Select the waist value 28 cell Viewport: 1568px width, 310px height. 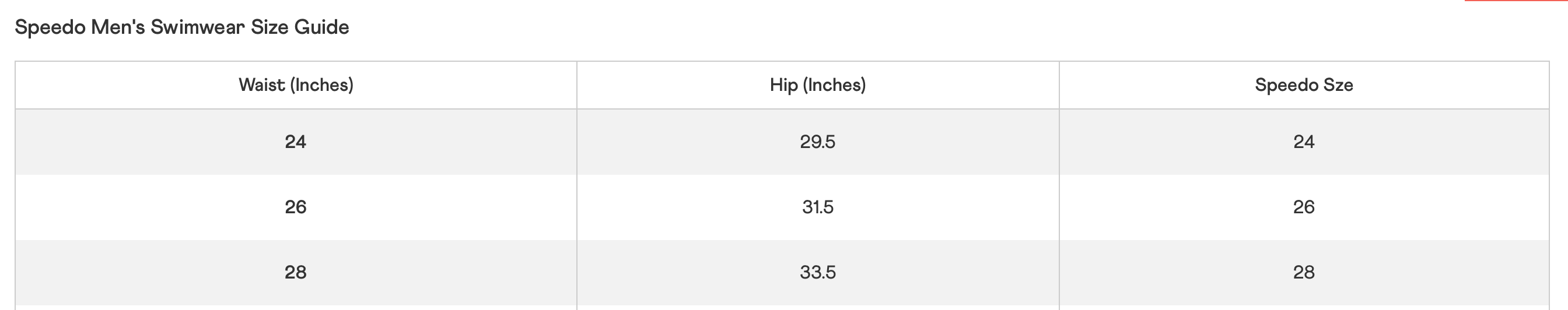[x=296, y=272]
